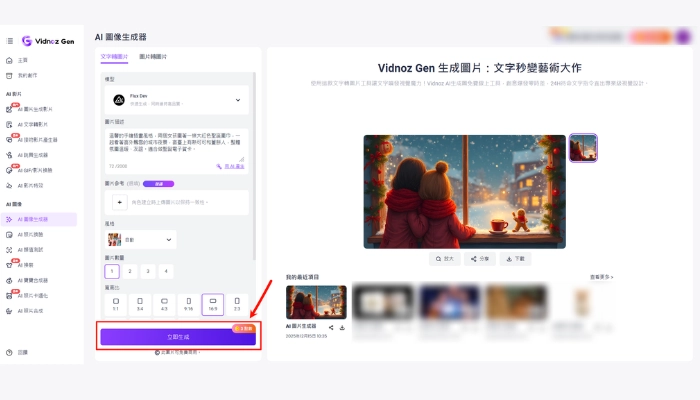
Task: Select the generated image thumbnail beside preview
Action: [583, 148]
